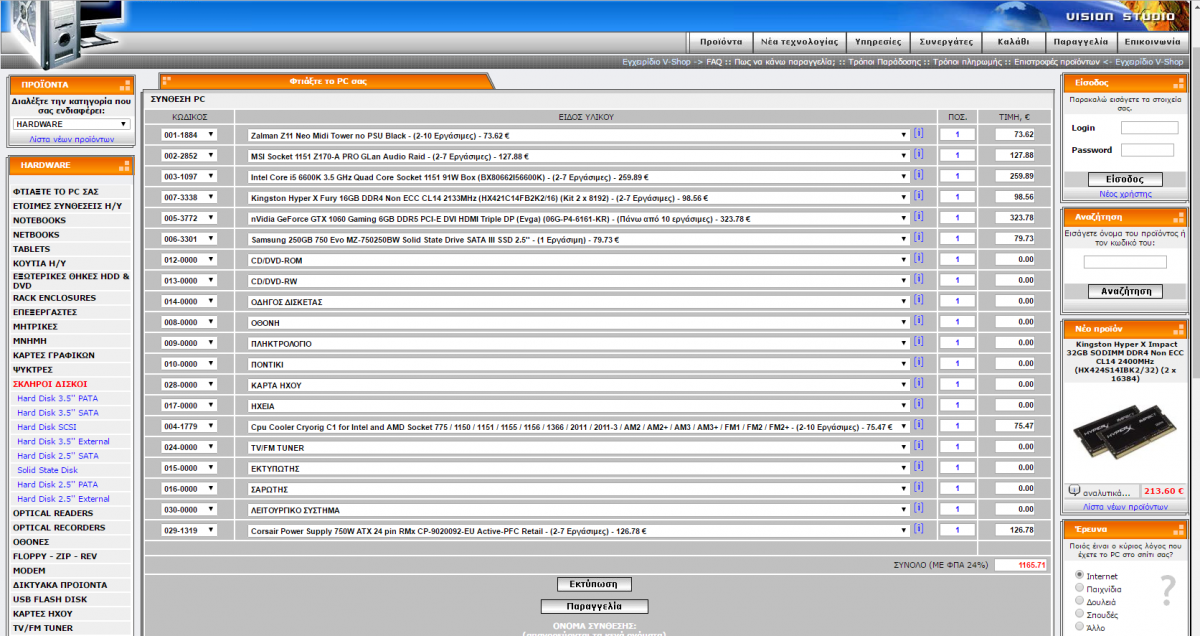Click the Αναζήτηση search button
Viewport: 1200px width, 636px height.
point(1125,292)
